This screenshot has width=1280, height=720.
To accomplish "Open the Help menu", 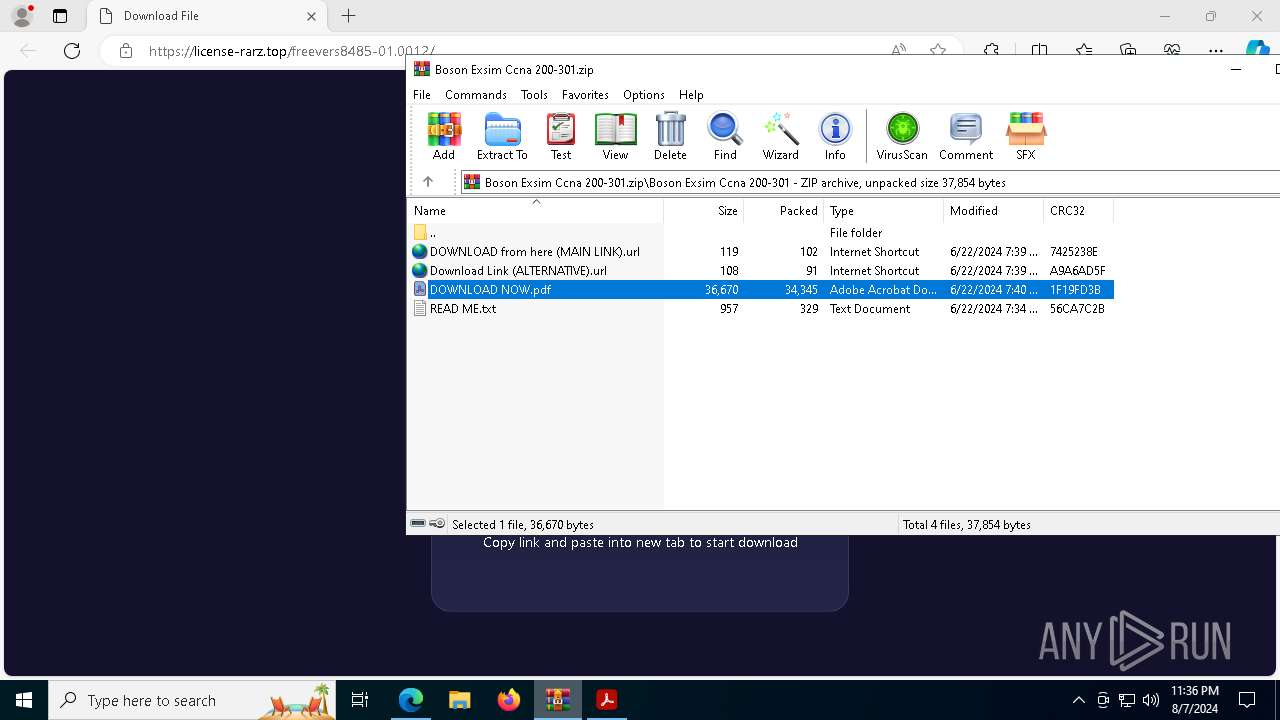I will coord(691,95).
